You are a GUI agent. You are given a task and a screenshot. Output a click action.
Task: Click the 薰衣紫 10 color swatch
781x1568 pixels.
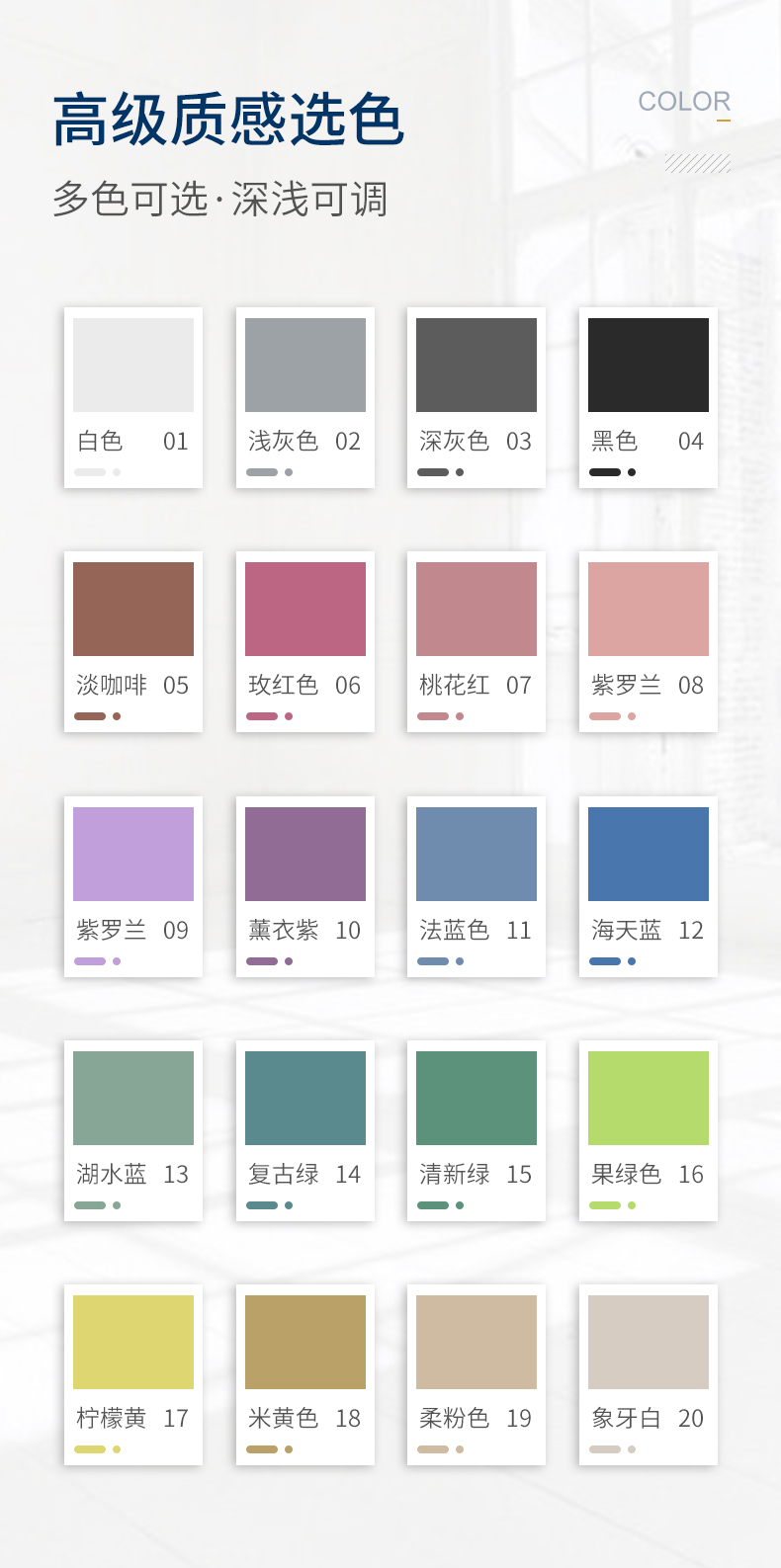click(305, 854)
